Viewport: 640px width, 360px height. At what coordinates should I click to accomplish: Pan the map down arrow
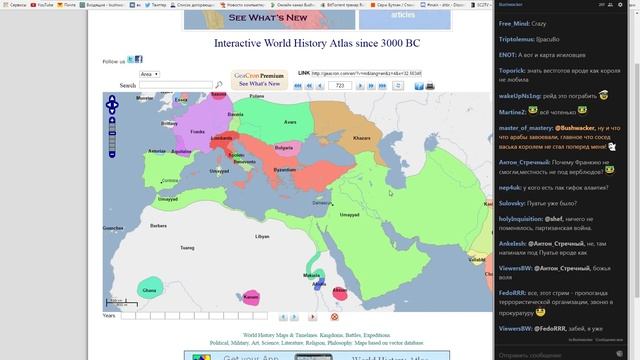[112, 111]
